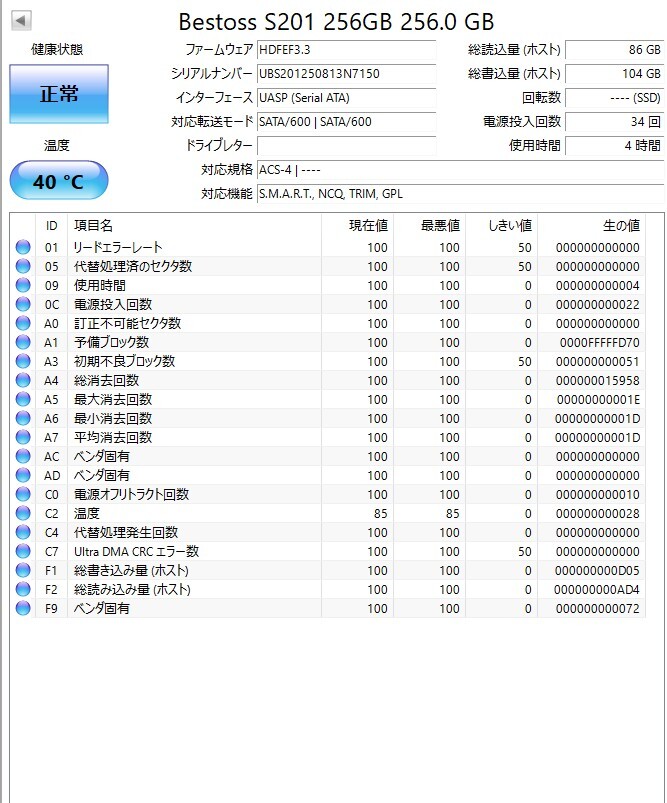Select the firmware field HDFEF3.3
The width and height of the screenshot is (667, 803).
(x=346, y=50)
